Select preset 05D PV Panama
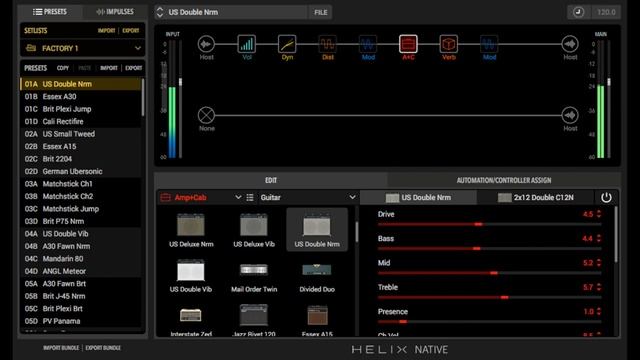The image size is (640, 360). click(81, 321)
